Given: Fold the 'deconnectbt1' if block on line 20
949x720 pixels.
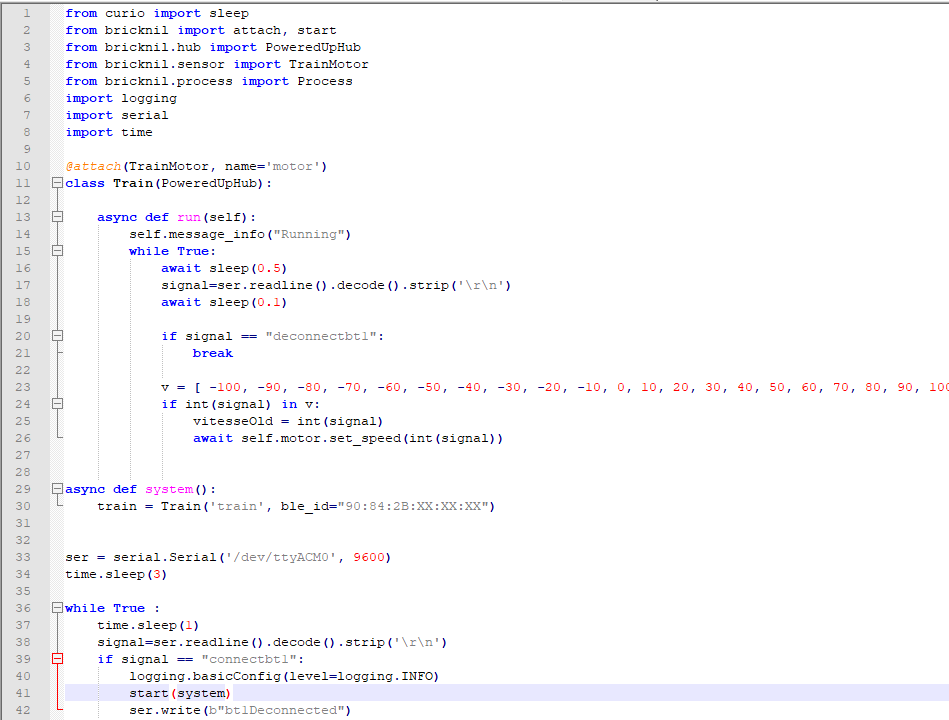Looking at the screenshot, I should coord(57,336).
